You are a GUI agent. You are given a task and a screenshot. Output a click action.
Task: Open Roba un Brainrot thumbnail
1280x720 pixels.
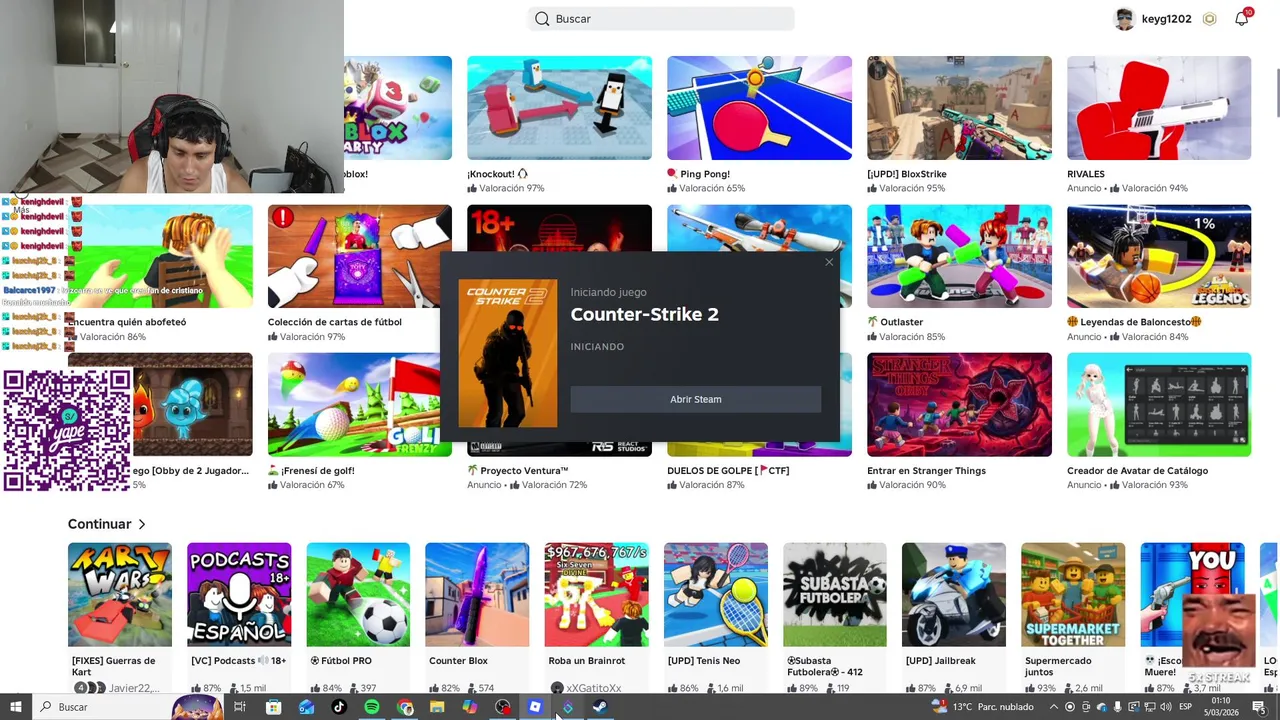[596, 595]
